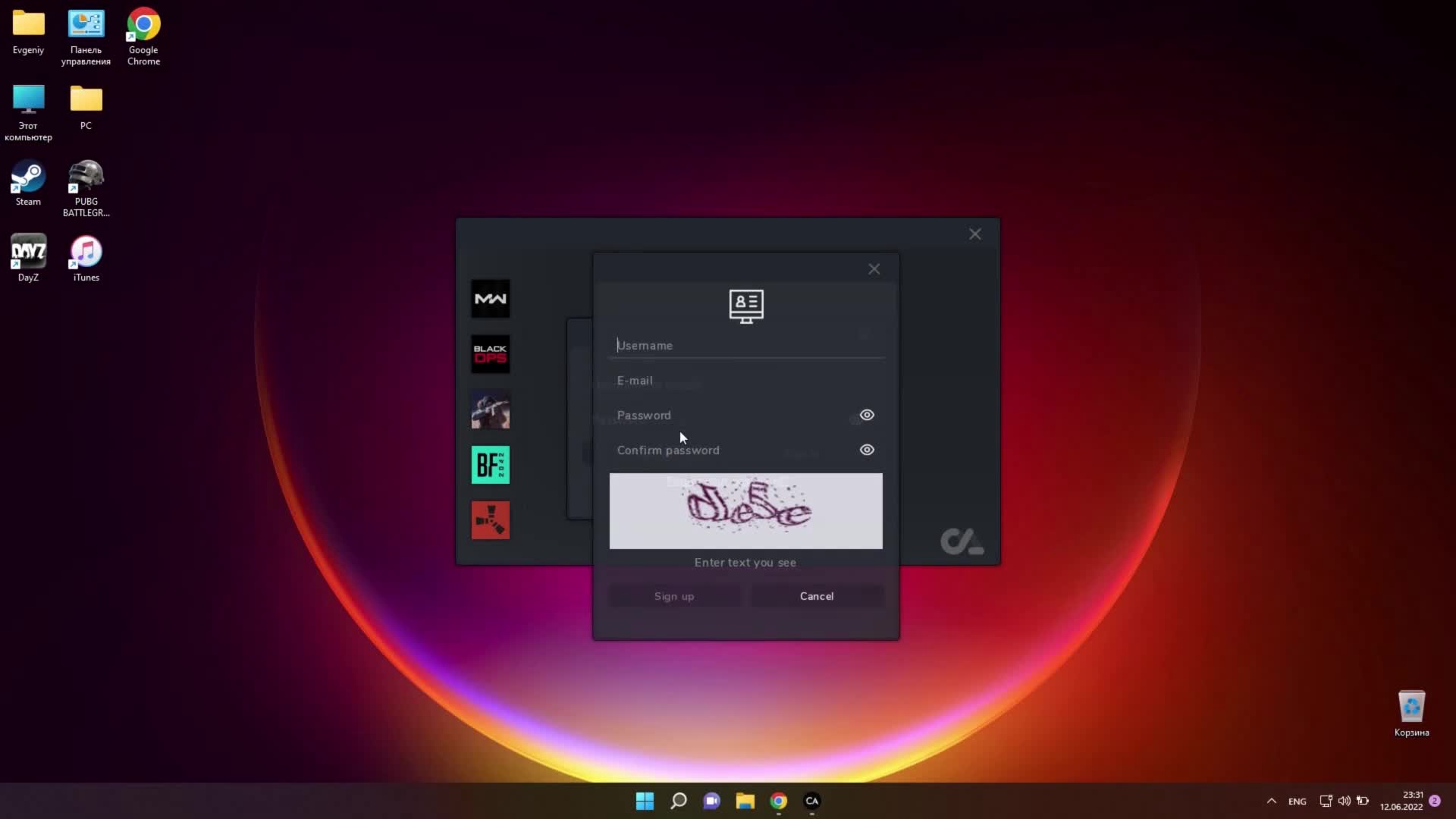1456x819 pixels.
Task: Select Этот компьютер desktop icon
Action: click(x=28, y=113)
